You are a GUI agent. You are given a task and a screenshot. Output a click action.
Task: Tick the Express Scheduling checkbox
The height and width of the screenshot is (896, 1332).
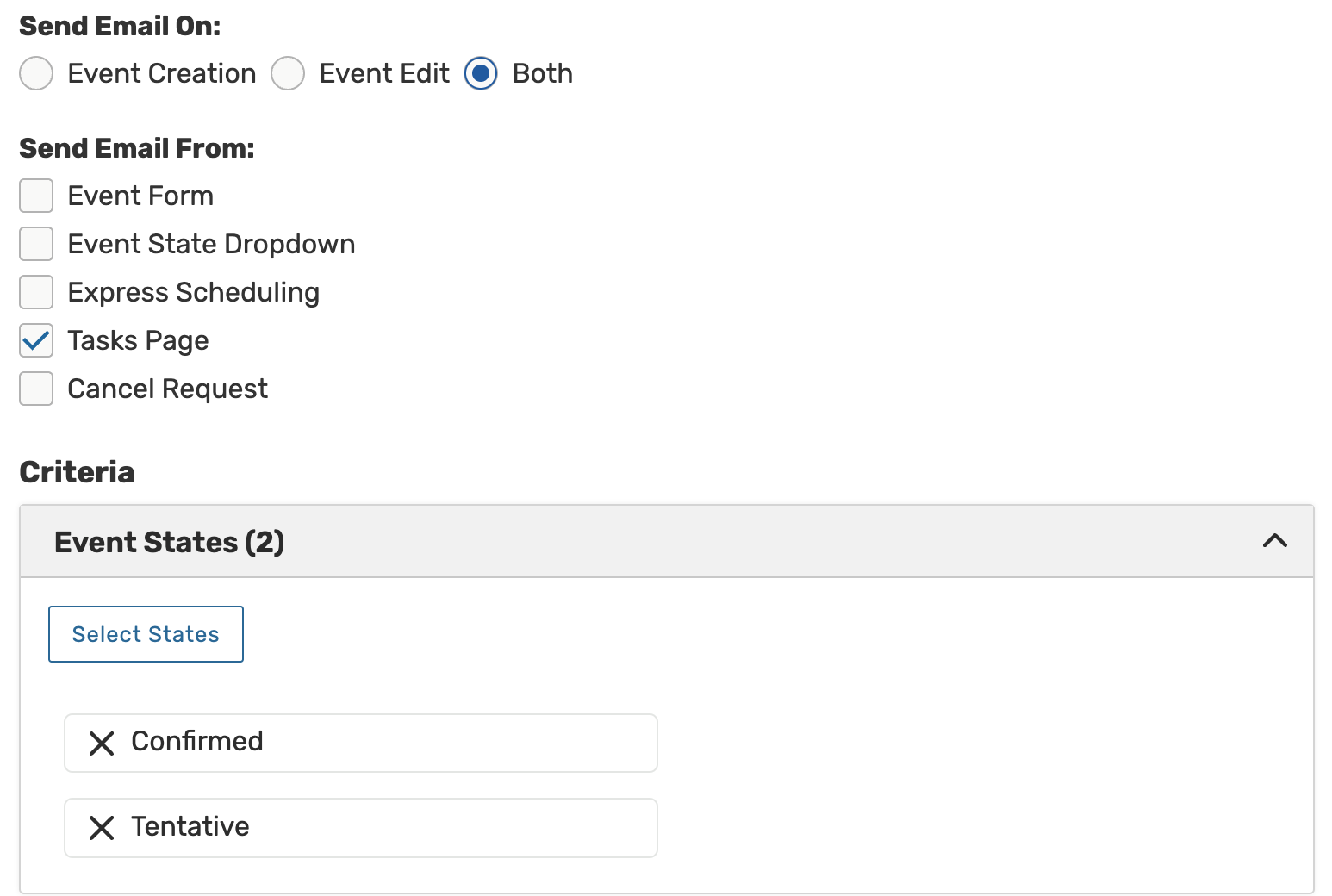coord(36,292)
